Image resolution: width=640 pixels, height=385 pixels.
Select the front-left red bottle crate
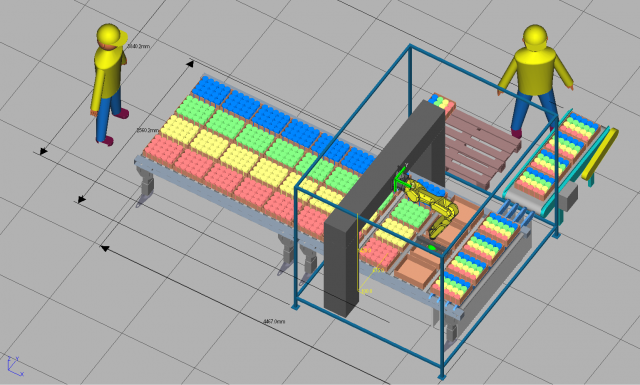point(164,150)
